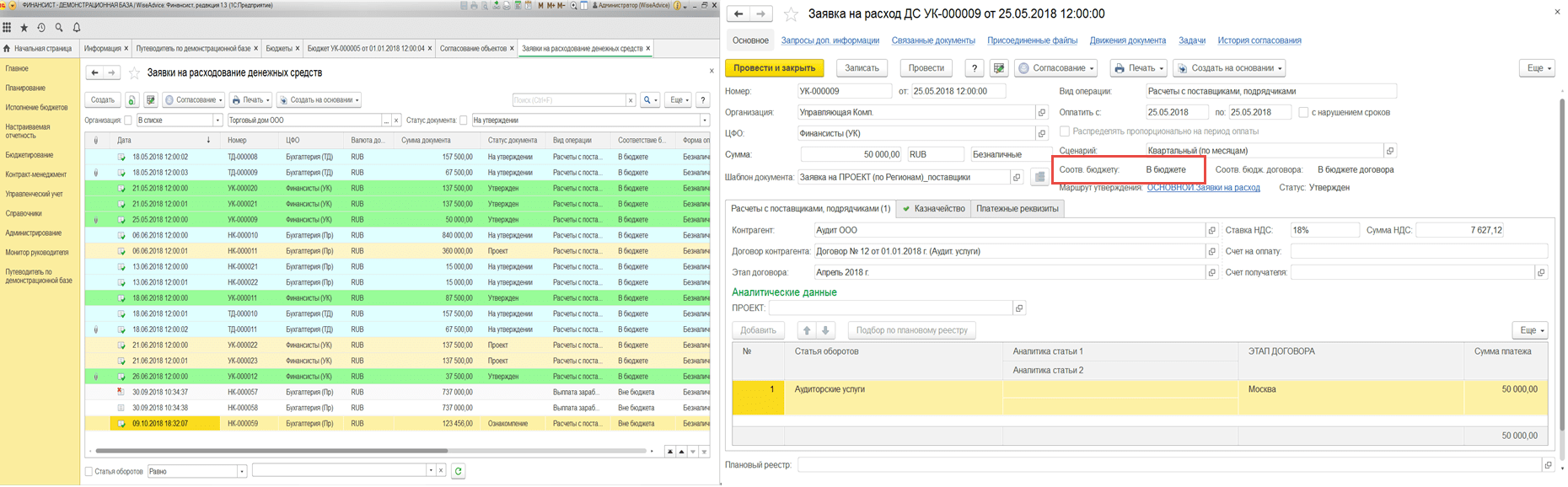This screenshot has width=1568, height=487.
Task: Enable the Организация filter checkbox
Action: point(128,120)
